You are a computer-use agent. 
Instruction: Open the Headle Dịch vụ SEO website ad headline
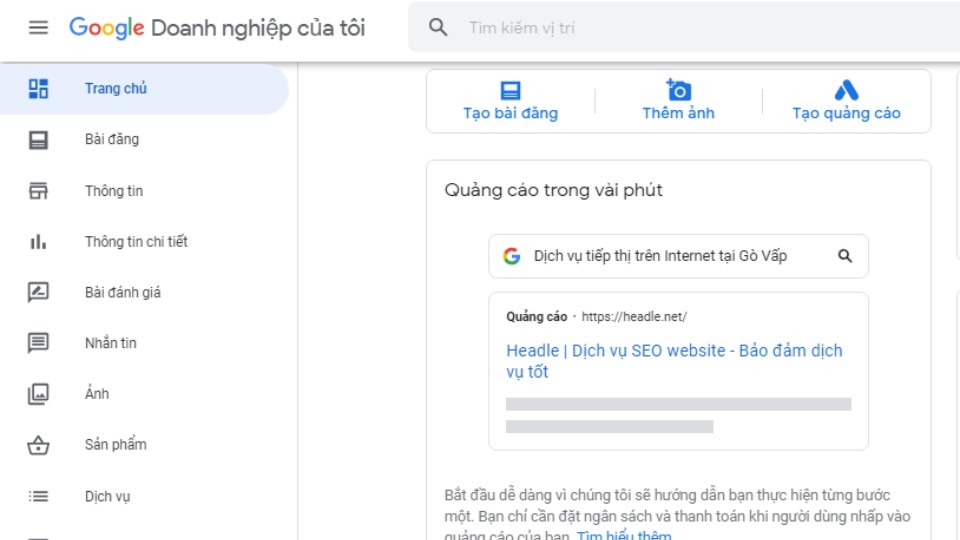(674, 361)
